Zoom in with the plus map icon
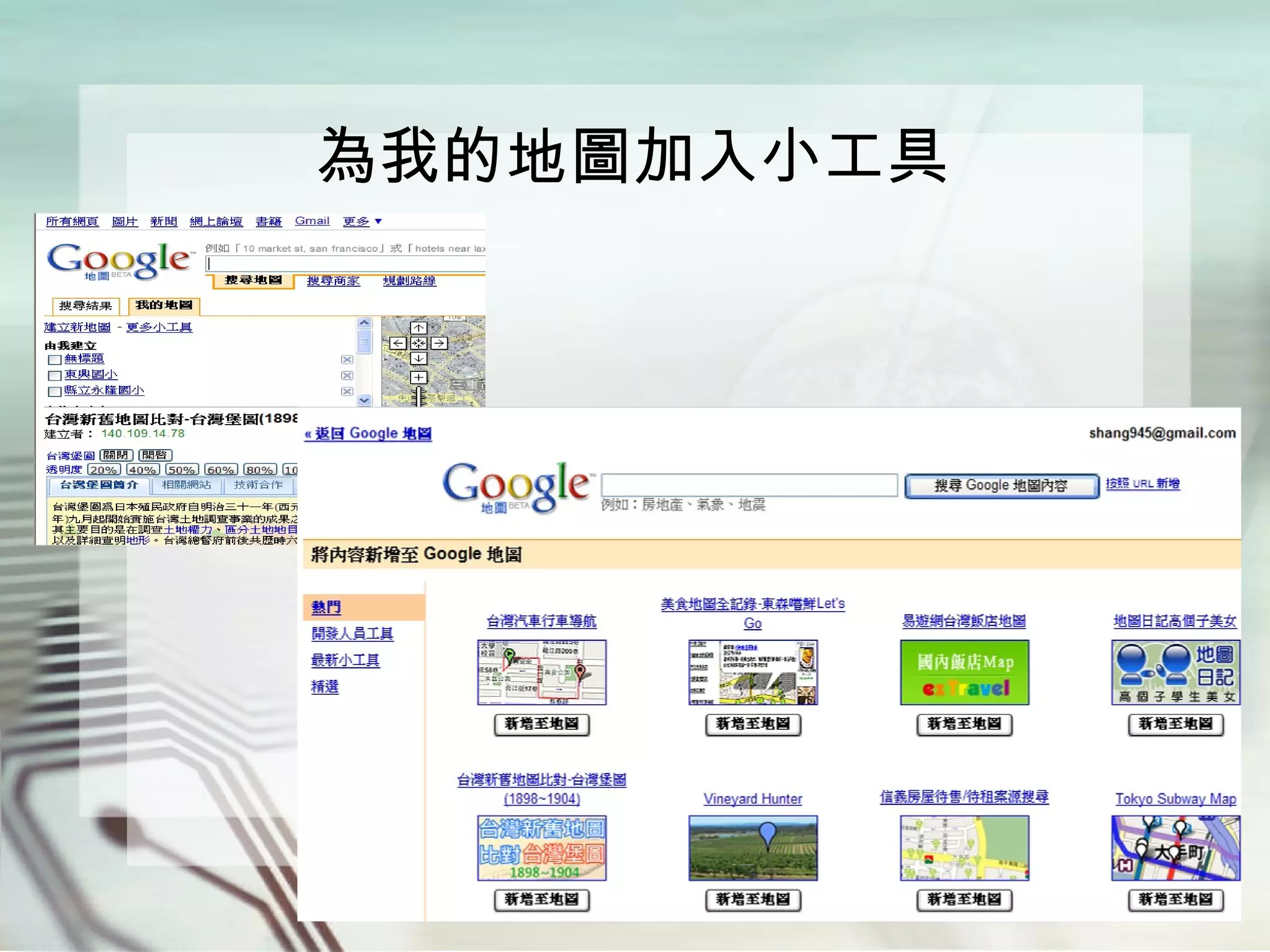 [419, 377]
